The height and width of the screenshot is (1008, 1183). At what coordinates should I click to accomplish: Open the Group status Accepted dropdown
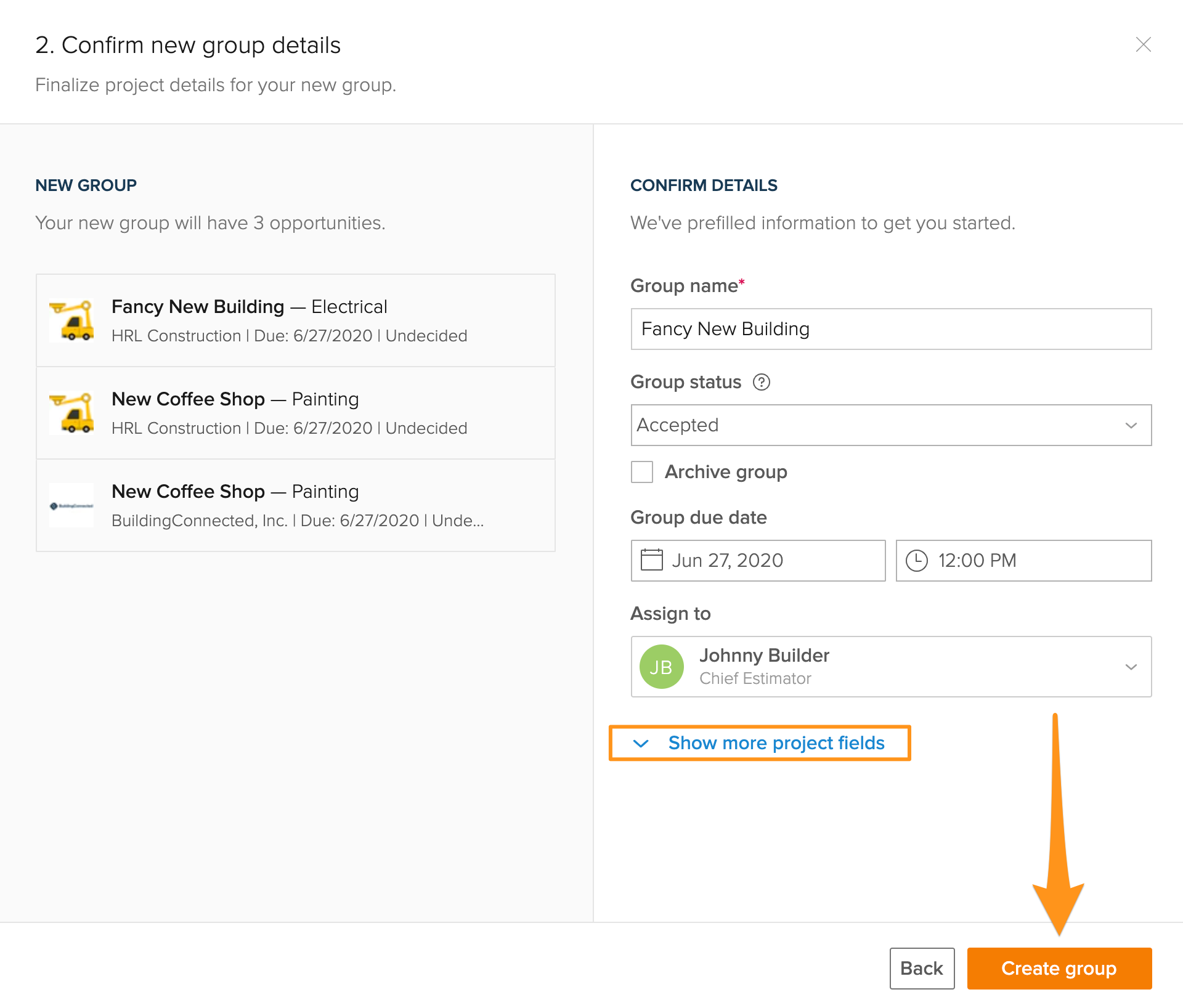890,425
